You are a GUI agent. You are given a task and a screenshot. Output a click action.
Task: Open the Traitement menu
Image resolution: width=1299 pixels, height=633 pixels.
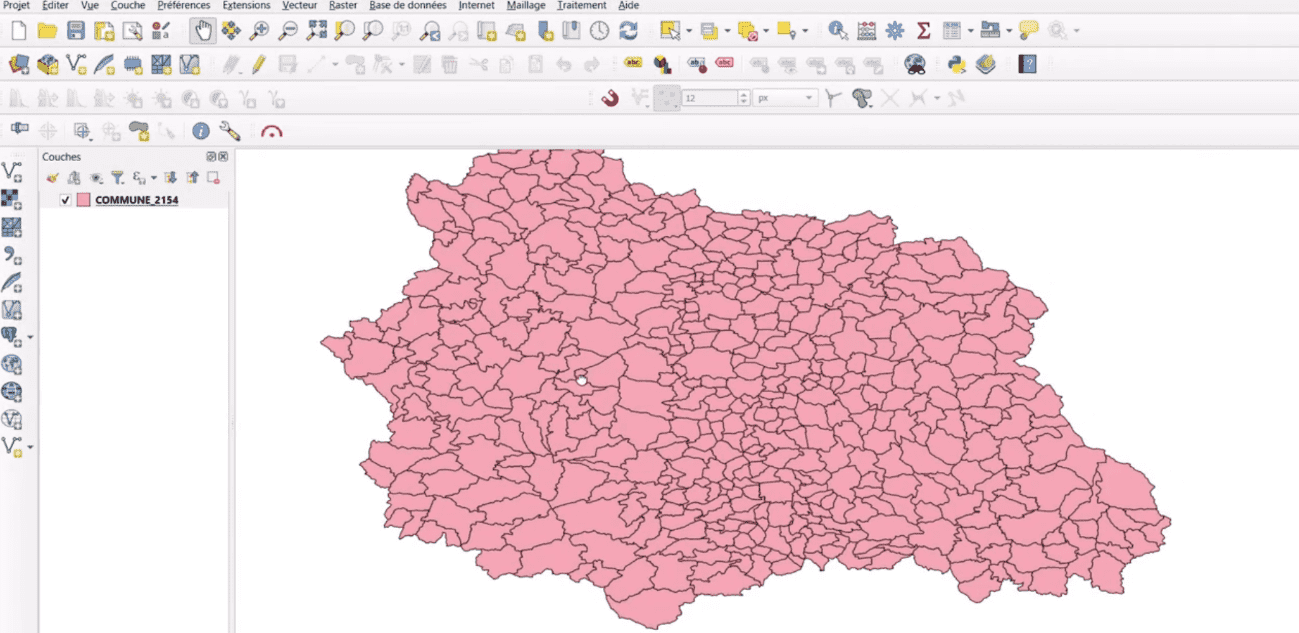coord(582,5)
